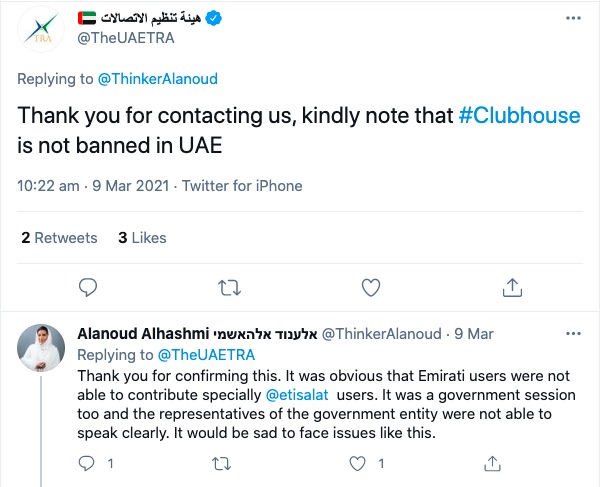This screenshot has height=487, width=601.
Task: View the 3 Likes list
Action: (x=142, y=238)
